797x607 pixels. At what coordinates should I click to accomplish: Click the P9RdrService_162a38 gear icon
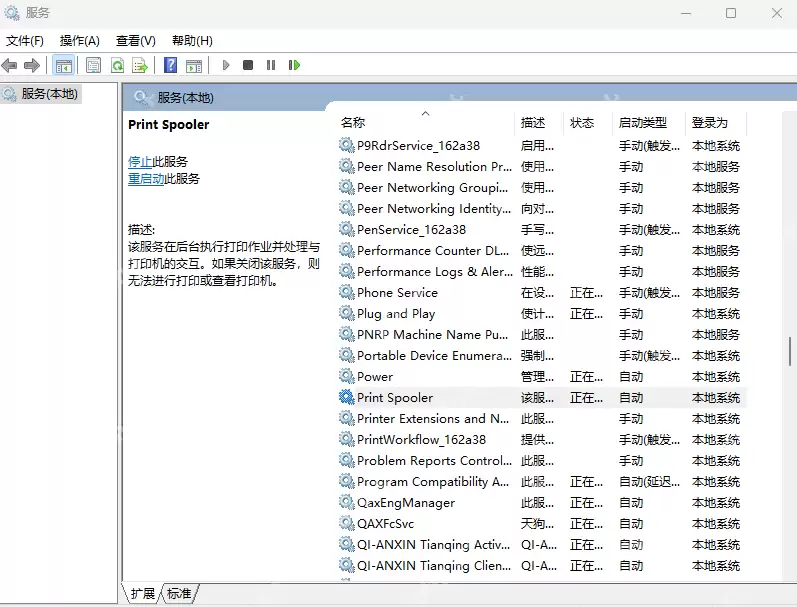click(x=347, y=145)
